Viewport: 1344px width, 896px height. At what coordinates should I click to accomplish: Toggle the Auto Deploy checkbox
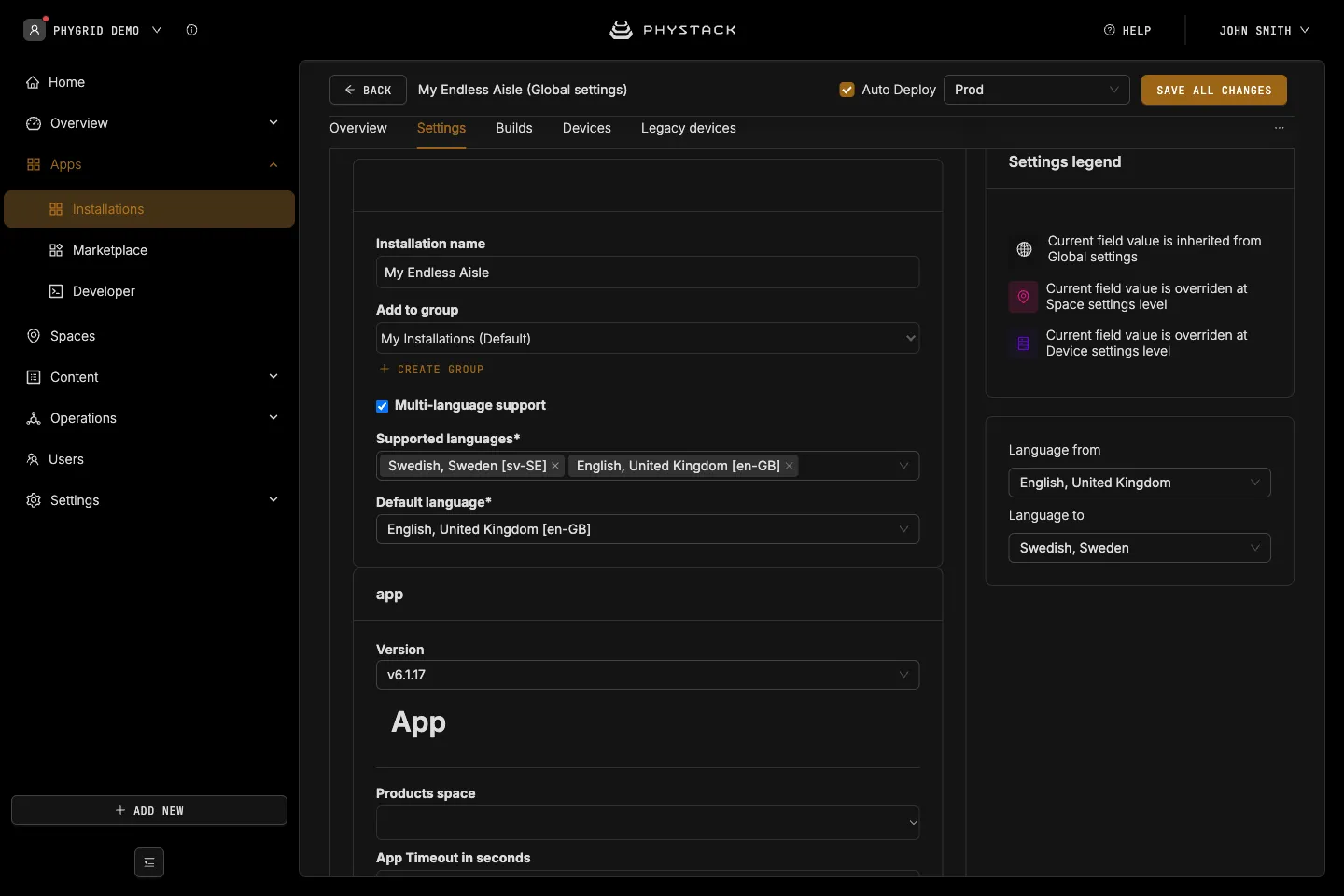click(847, 90)
